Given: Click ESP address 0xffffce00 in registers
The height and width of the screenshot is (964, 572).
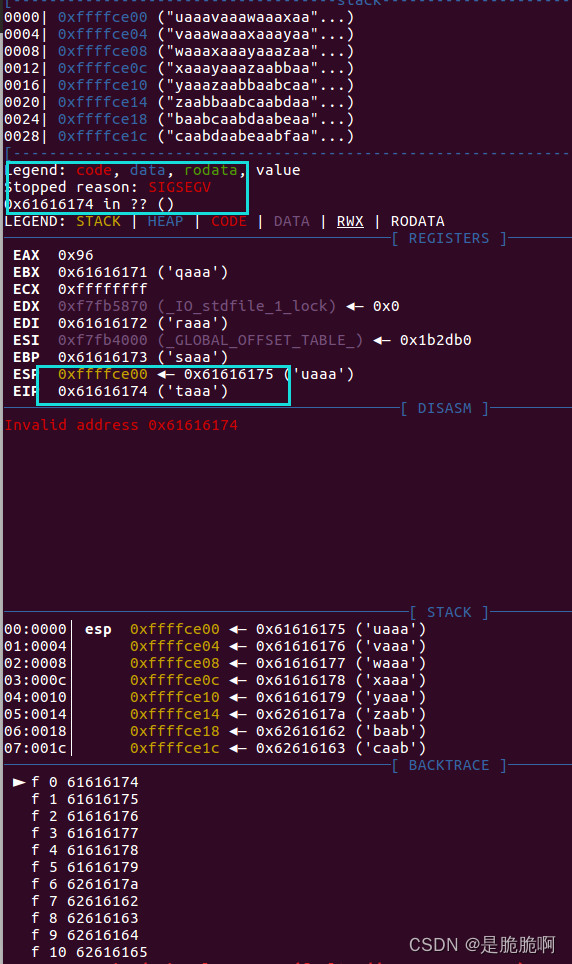Looking at the screenshot, I should [x=103, y=374].
